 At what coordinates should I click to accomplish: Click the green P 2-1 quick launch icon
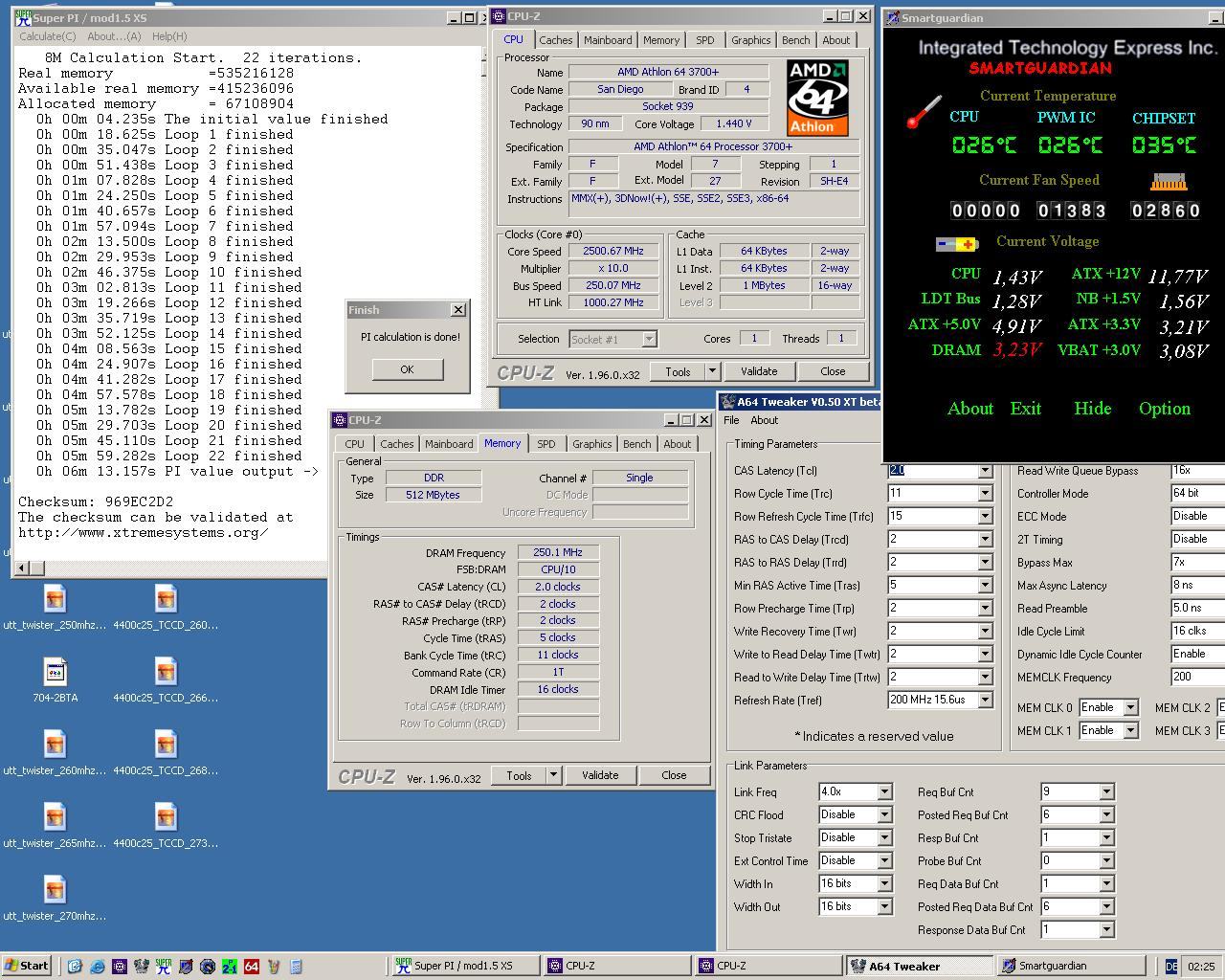coord(230,967)
